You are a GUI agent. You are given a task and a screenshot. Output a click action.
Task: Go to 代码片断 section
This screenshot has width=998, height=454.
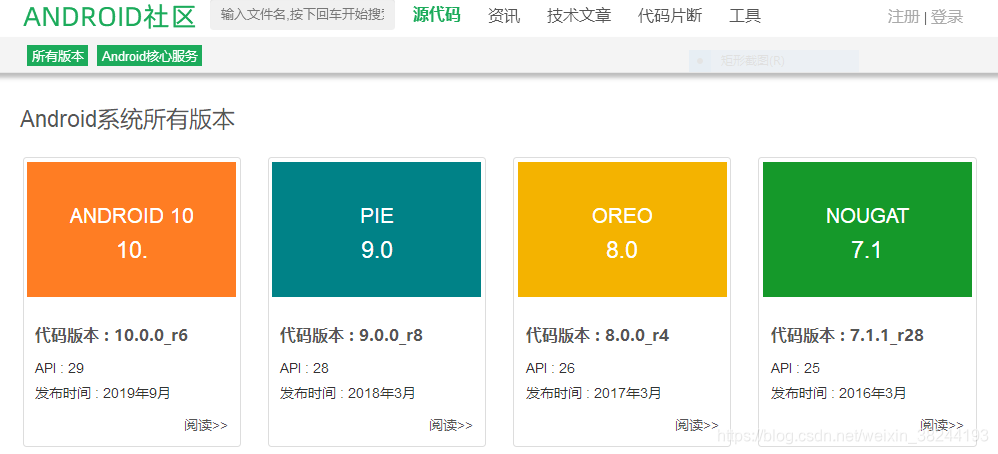(x=670, y=15)
